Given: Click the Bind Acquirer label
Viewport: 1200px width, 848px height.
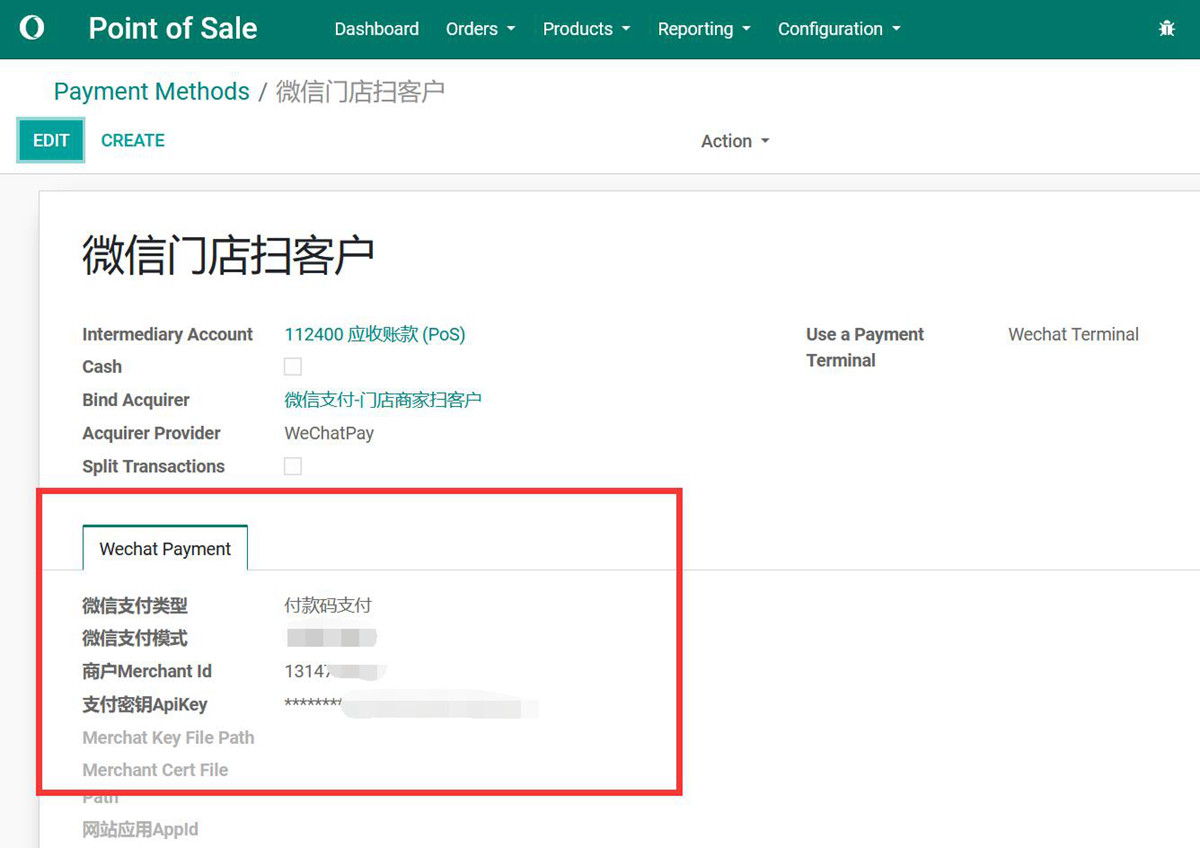Looking at the screenshot, I should click(x=136, y=400).
